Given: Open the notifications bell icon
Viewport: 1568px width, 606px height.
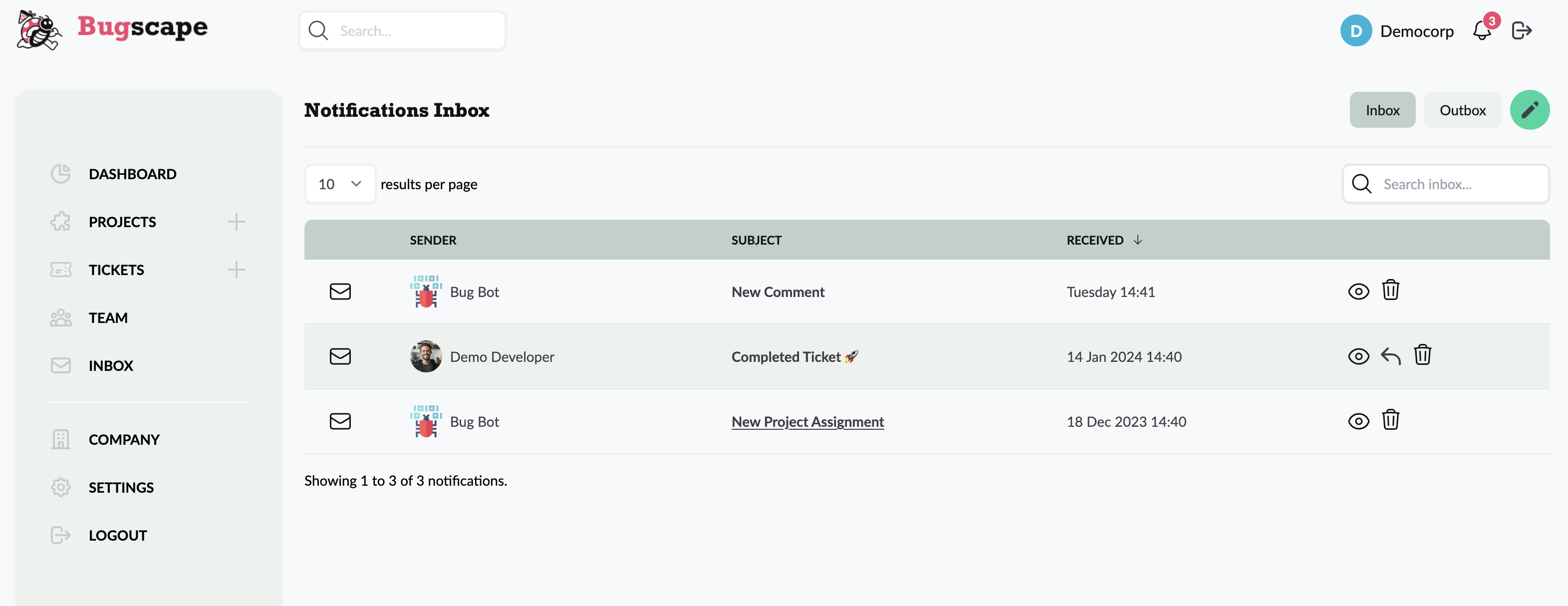Looking at the screenshot, I should pos(1481,30).
